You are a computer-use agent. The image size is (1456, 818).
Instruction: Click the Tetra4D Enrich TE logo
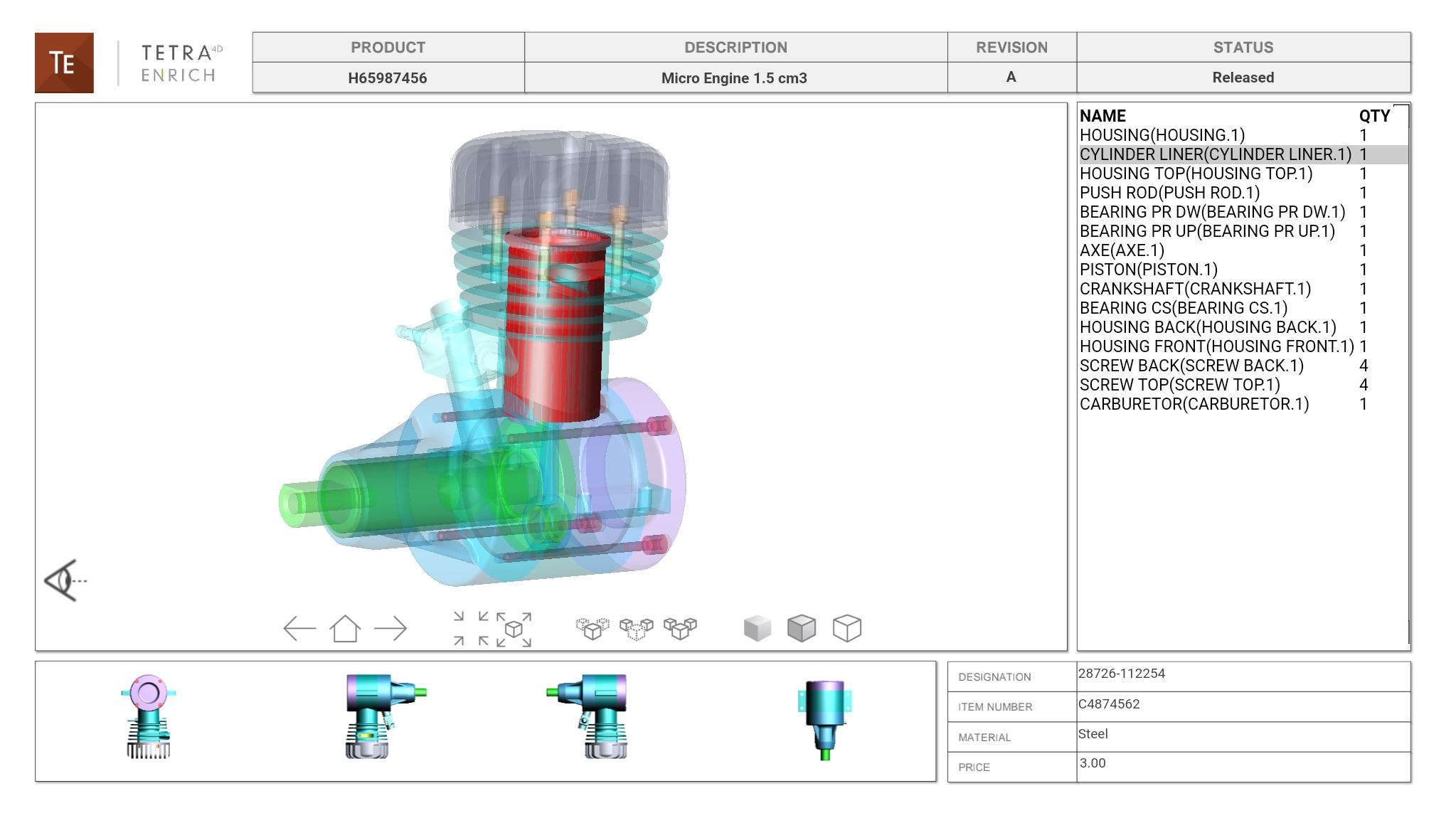(x=64, y=63)
